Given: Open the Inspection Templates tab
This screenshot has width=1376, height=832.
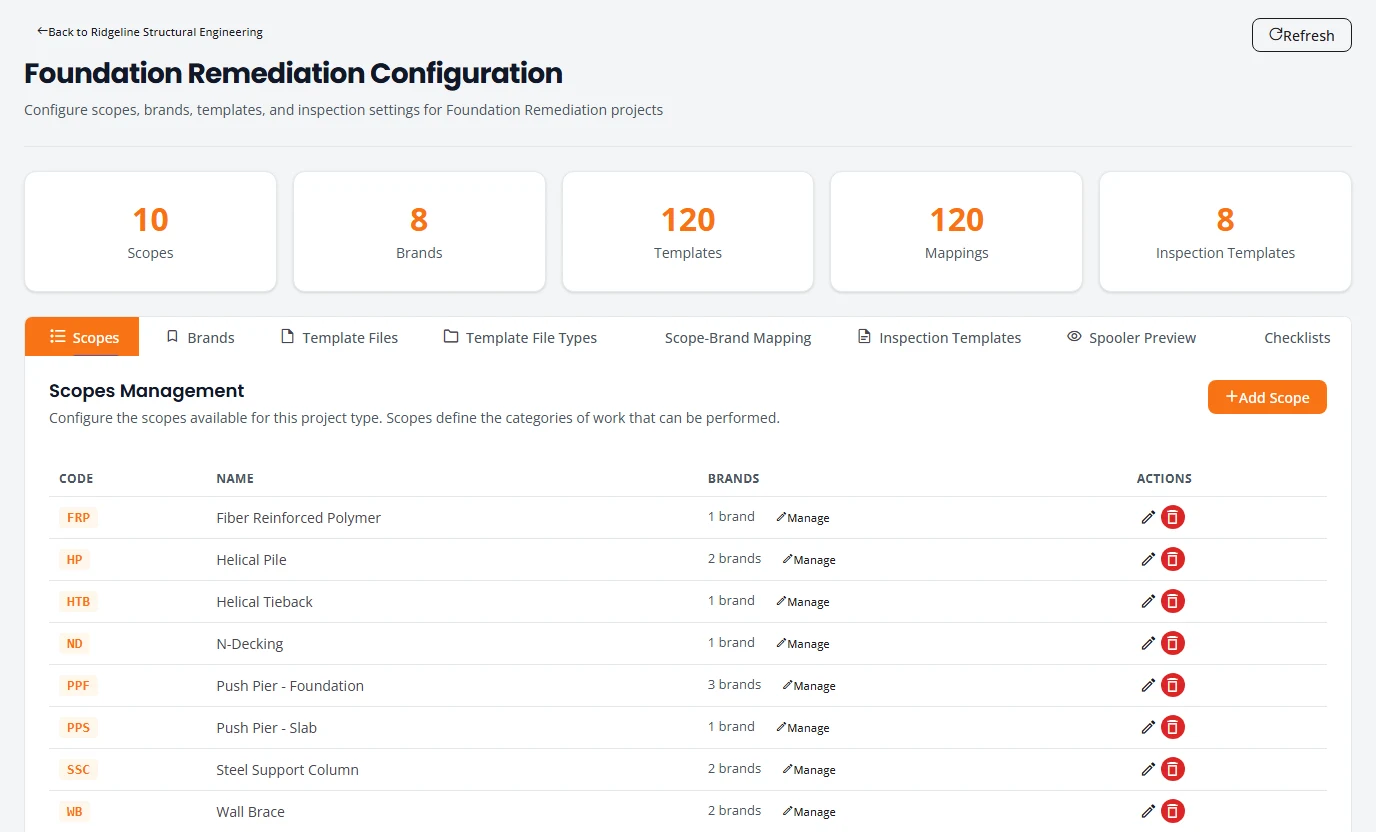Looking at the screenshot, I should click(x=940, y=337).
